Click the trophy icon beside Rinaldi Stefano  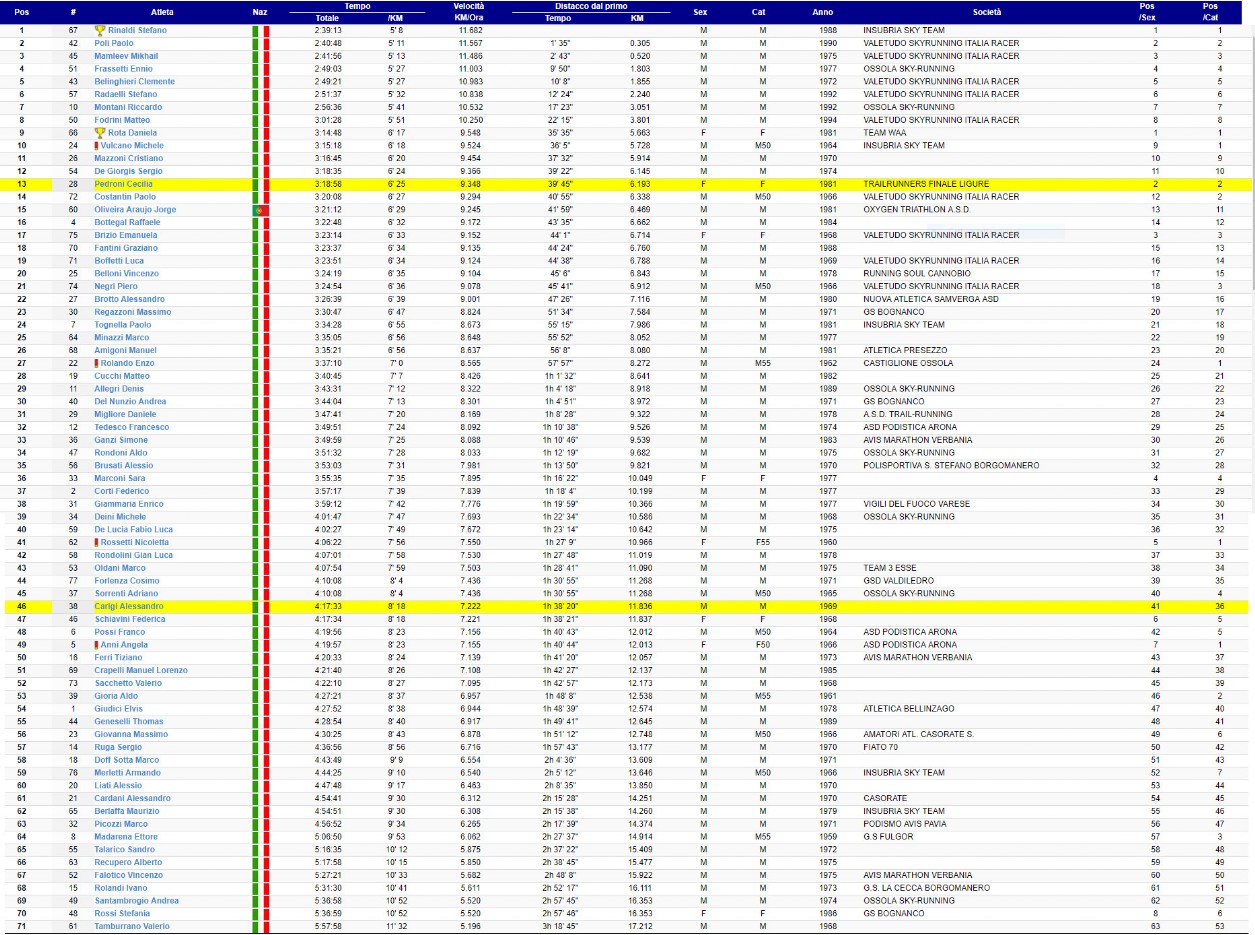click(100, 30)
